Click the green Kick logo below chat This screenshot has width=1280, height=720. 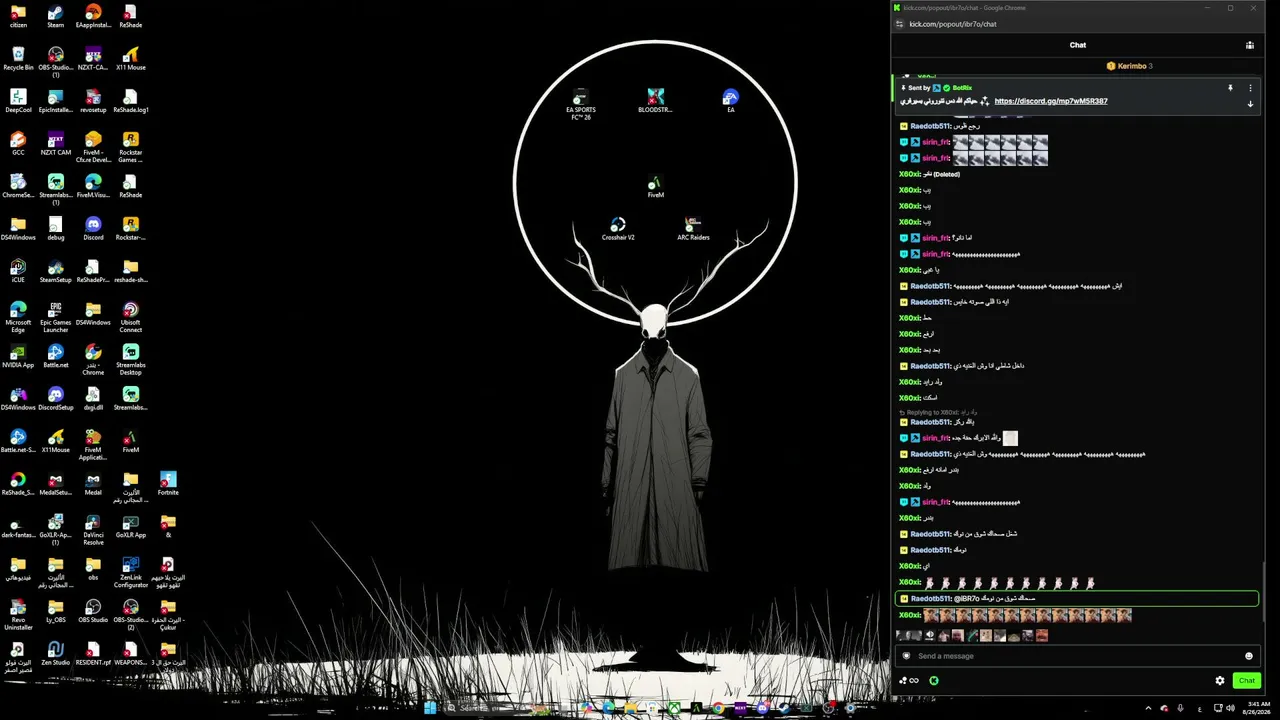point(934,681)
